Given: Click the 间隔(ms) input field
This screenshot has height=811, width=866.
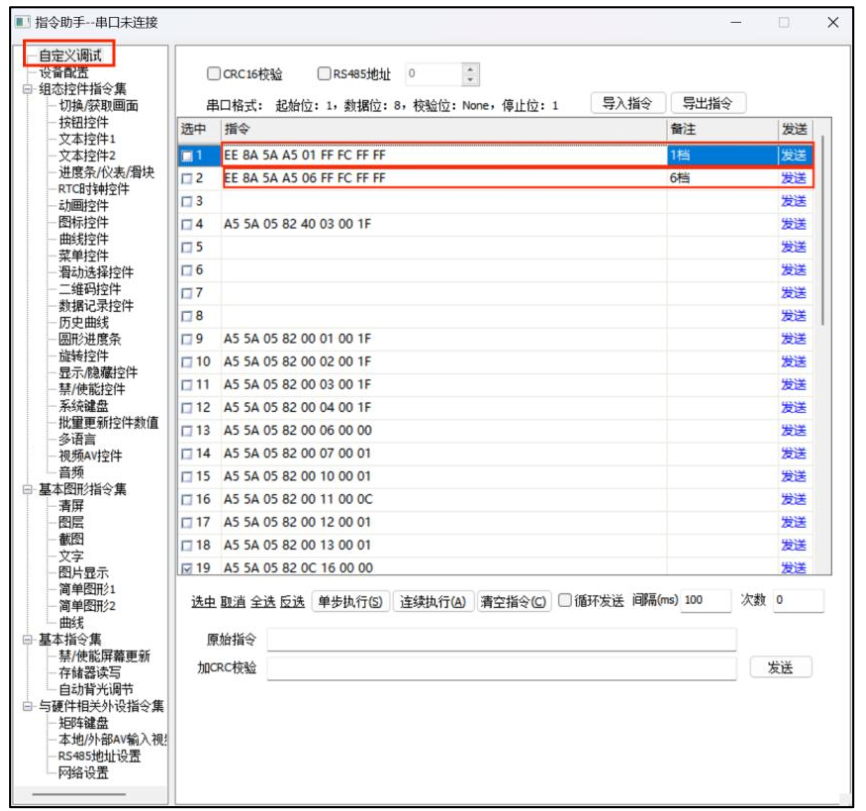Looking at the screenshot, I should coord(706,601).
